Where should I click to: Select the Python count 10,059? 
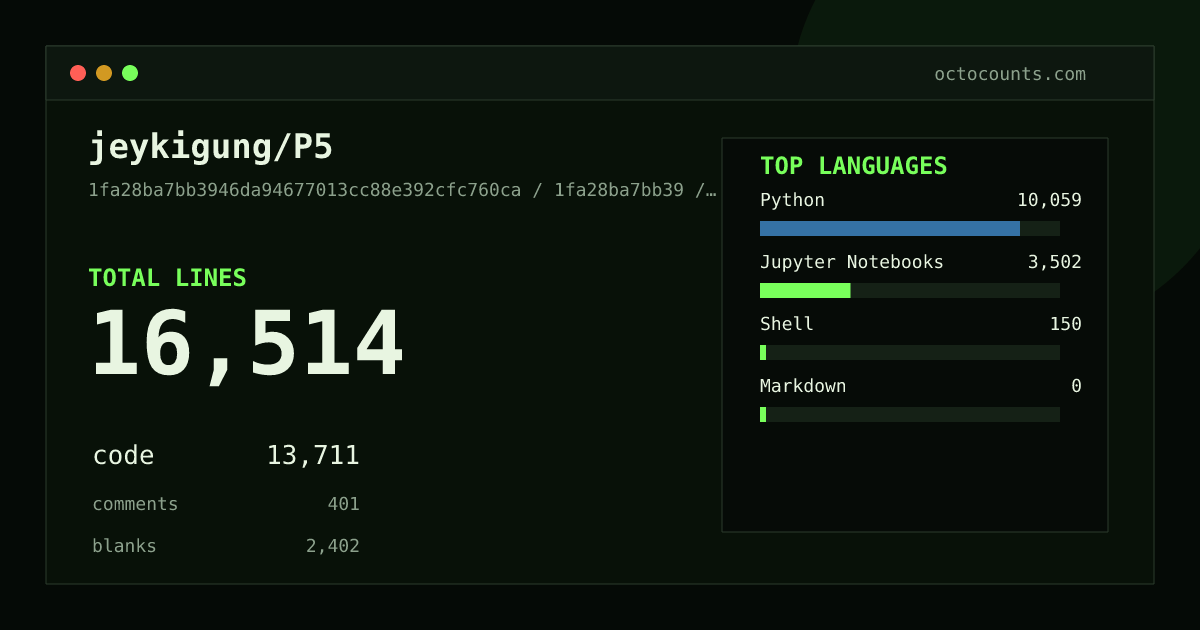click(x=1049, y=200)
